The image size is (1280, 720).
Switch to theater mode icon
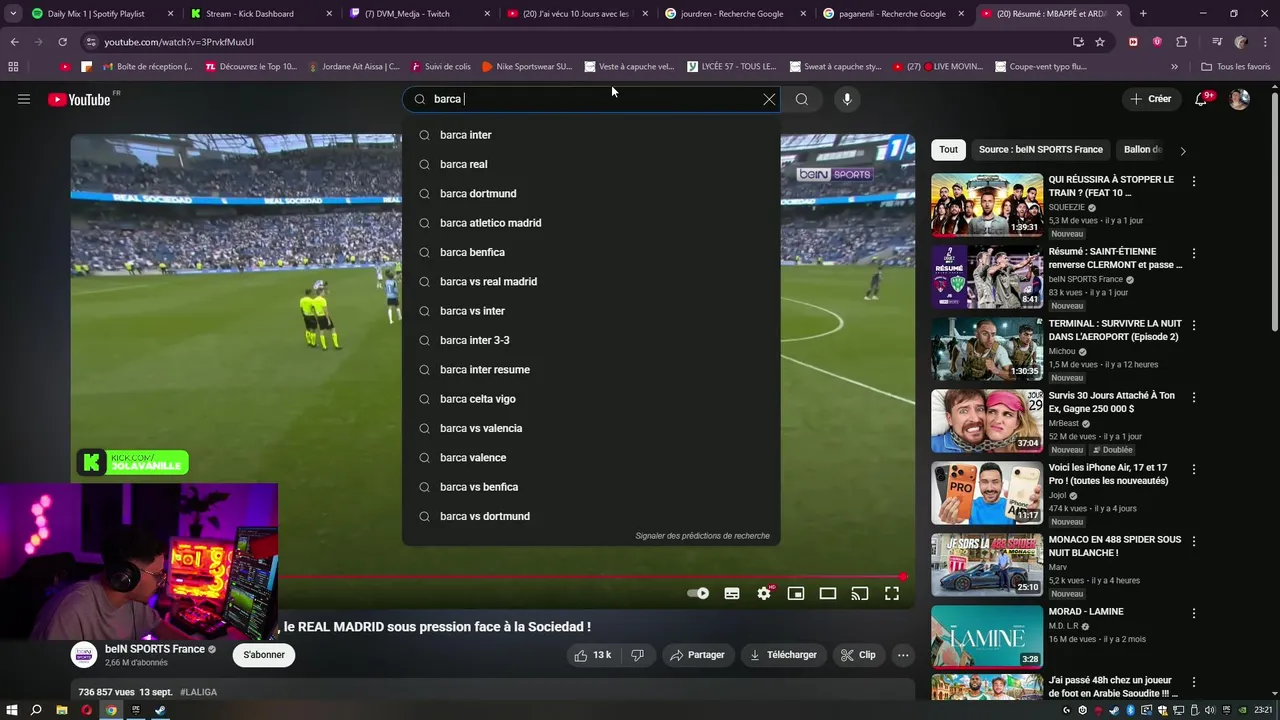point(828,593)
